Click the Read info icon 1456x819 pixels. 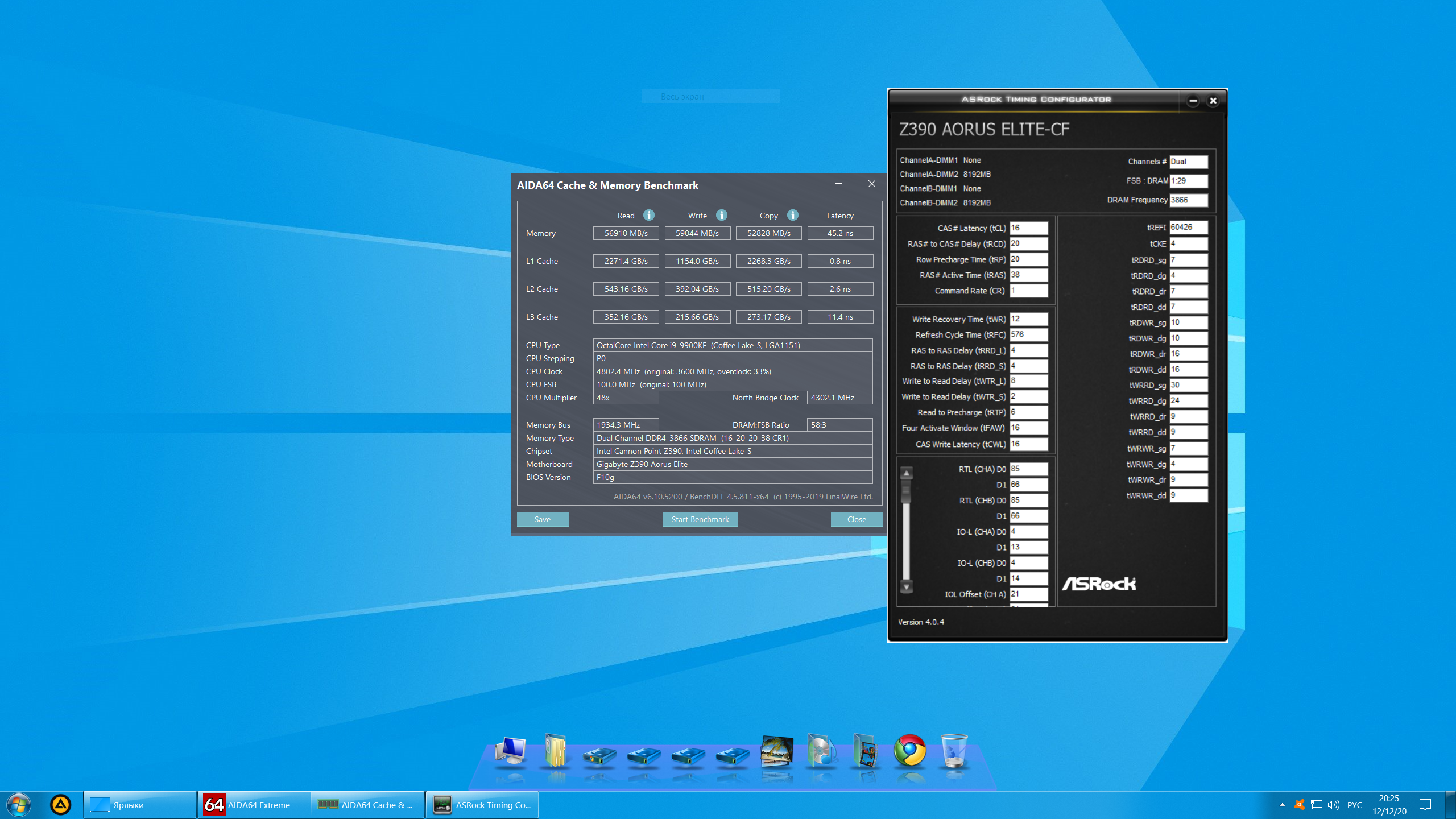(649, 215)
